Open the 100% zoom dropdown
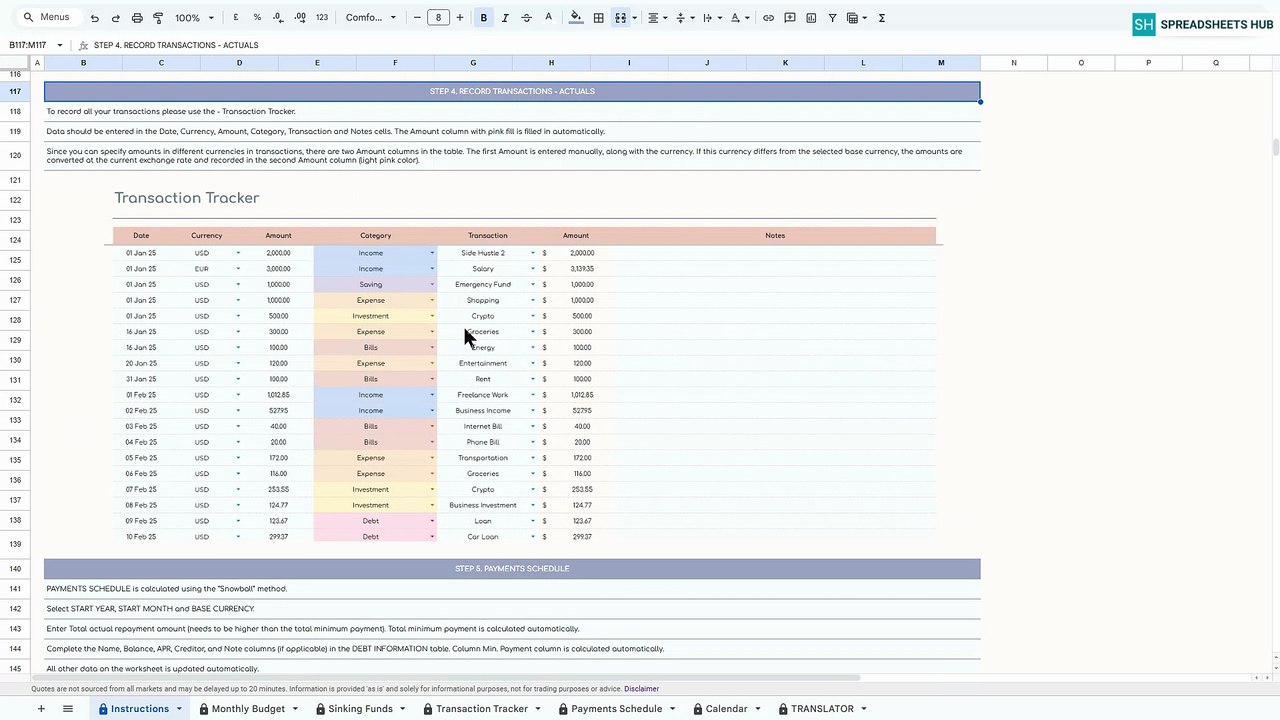The height and width of the screenshot is (720, 1280). click(x=194, y=18)
